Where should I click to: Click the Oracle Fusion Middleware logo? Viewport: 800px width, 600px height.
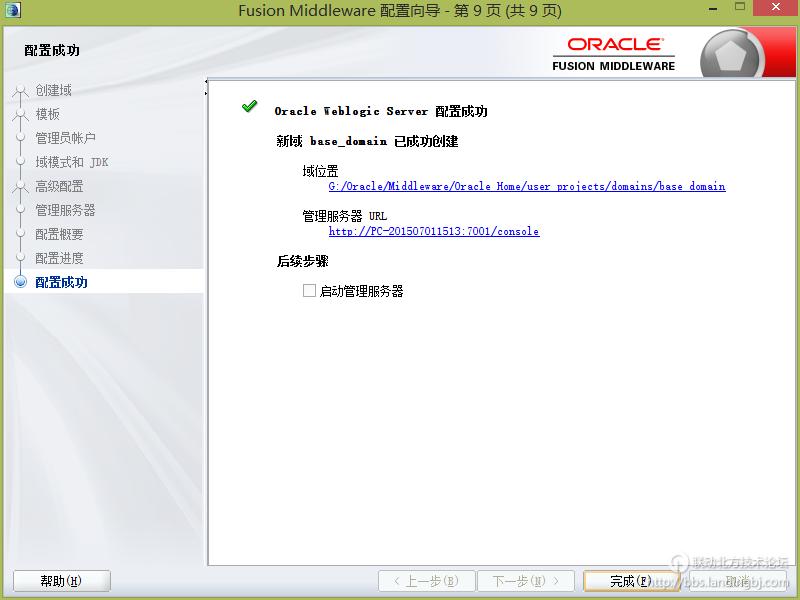point(613,53)
